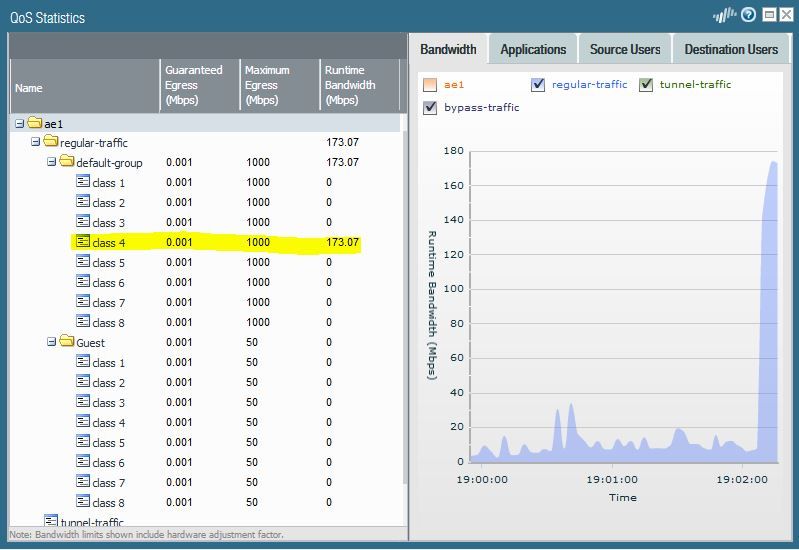Open the help question mark icon
Viewport: 799px width, 550px height.
[x=749, y=15]
